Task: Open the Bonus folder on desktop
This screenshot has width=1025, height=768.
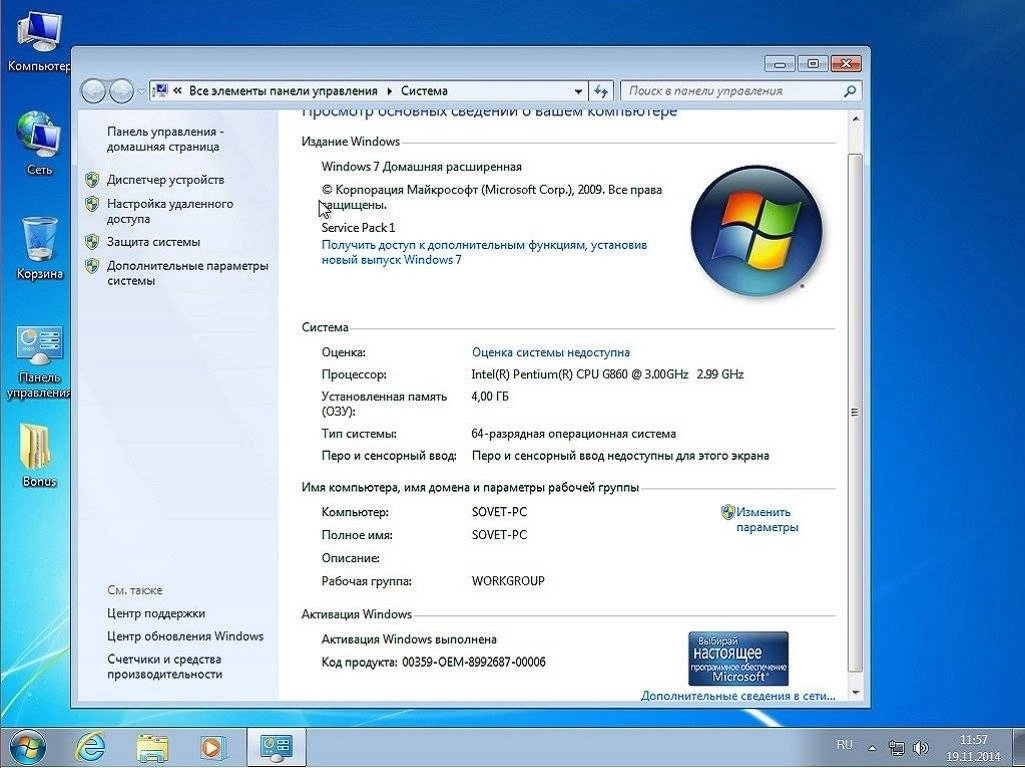Action: pyautogui.click(x=39, y=455)
